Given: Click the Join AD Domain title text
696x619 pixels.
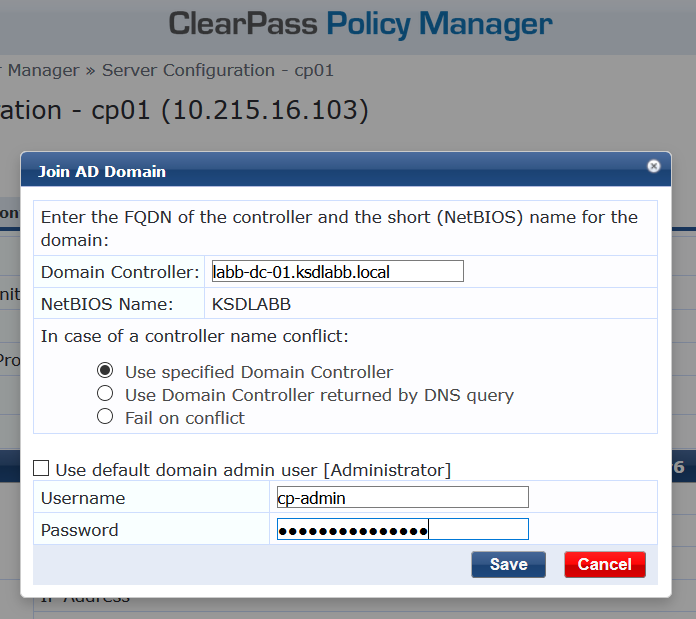Looking at the screenshot, I should 102,172.
